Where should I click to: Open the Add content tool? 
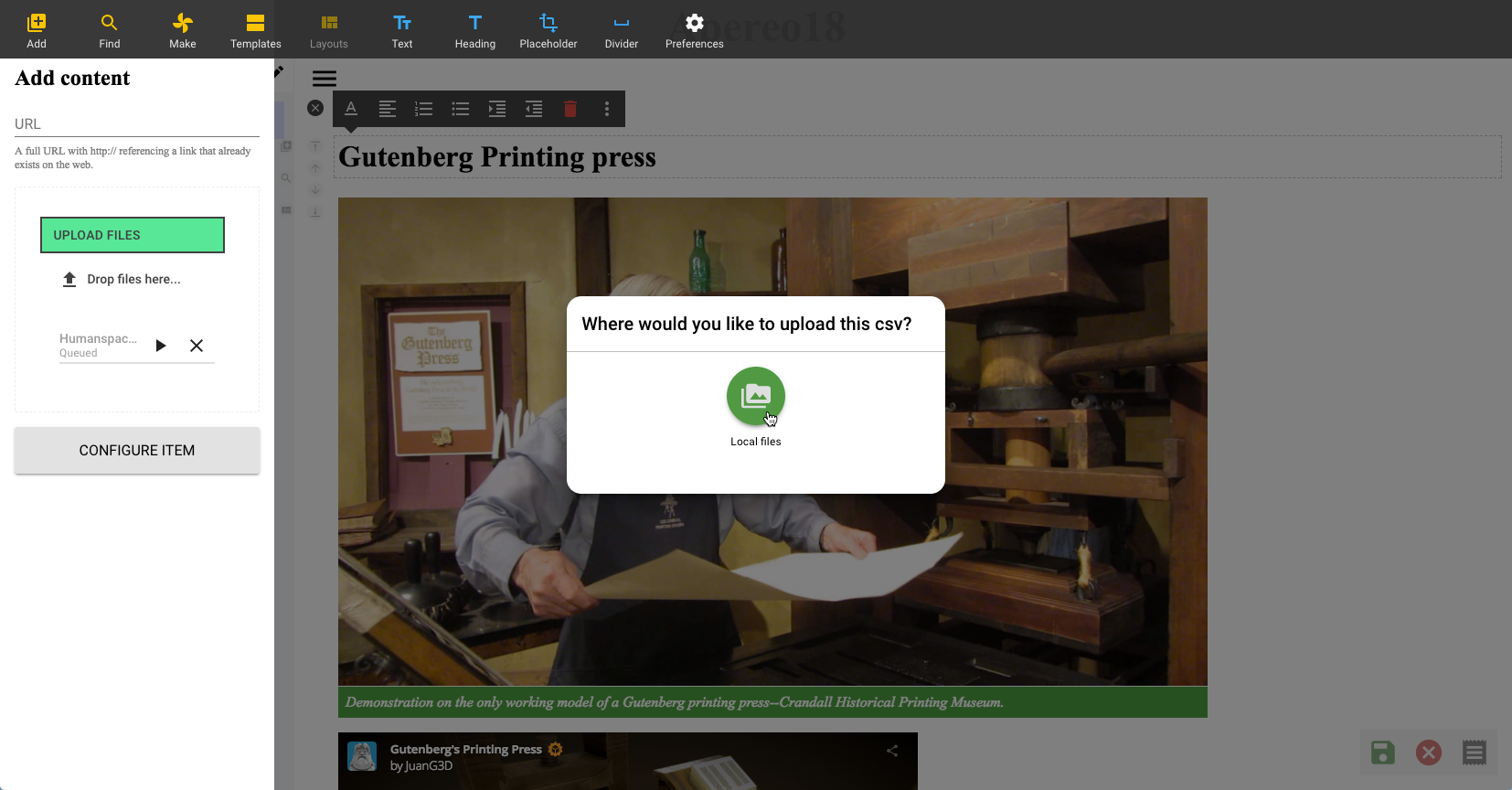coord(37,29)
